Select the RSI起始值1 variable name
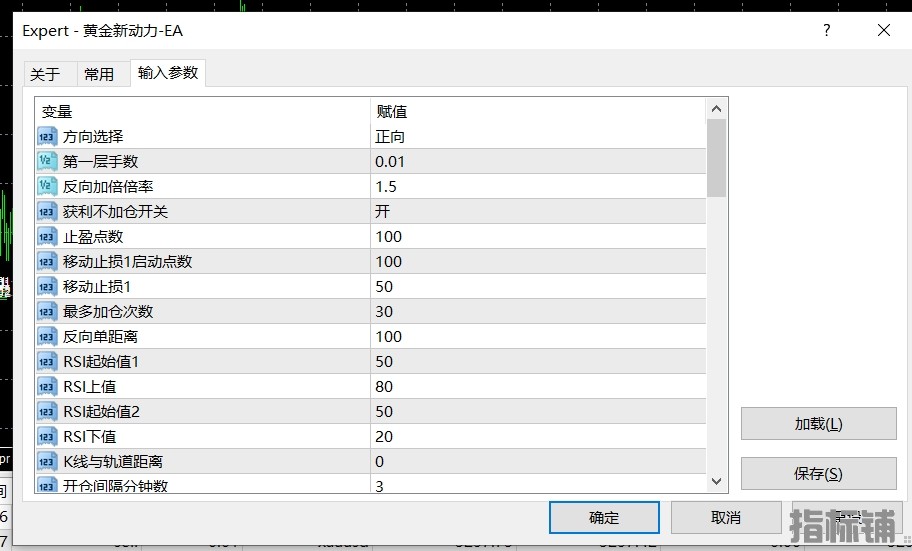 [101, 362]
